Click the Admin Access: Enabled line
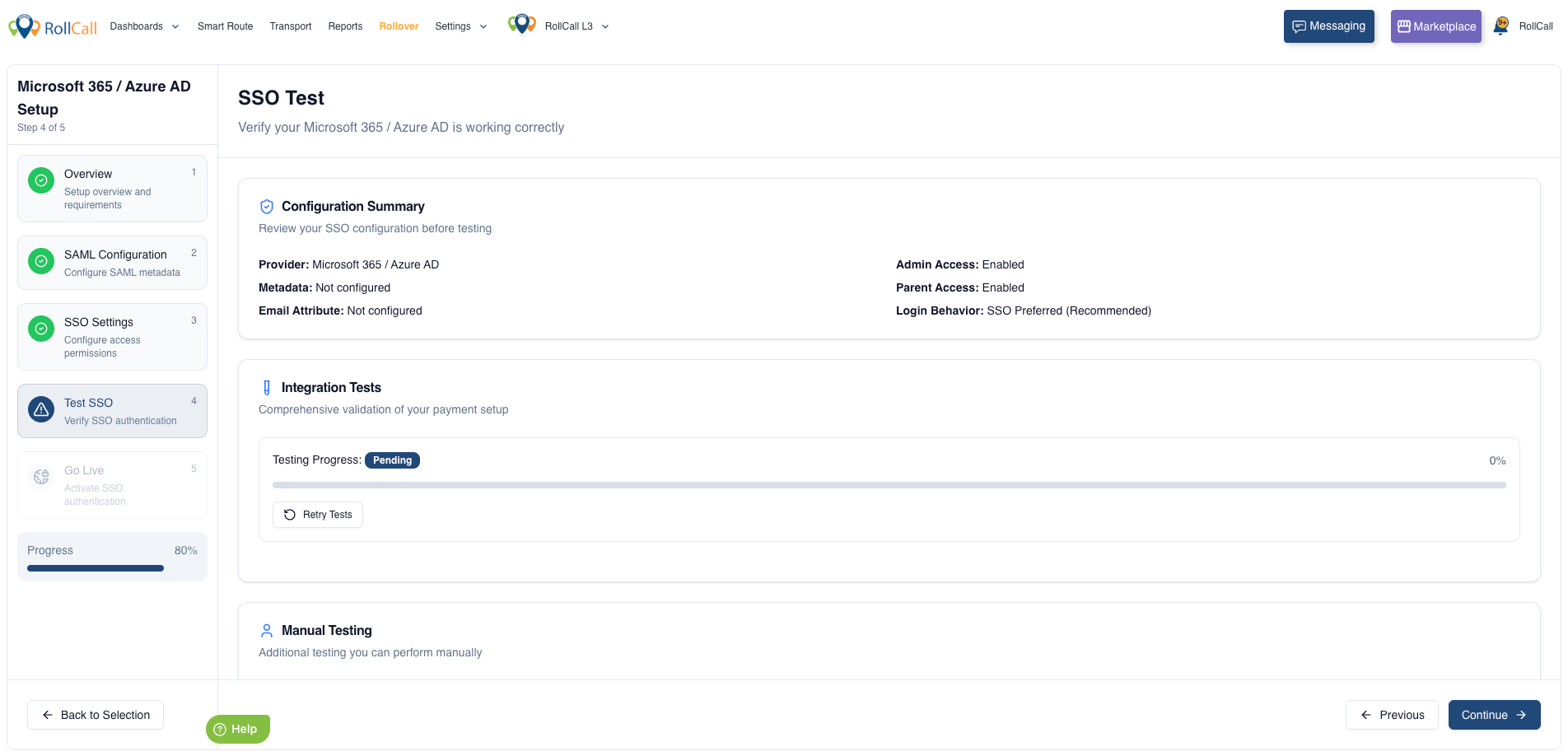This screenshot has height=756, width=1568. pos(960,264)
